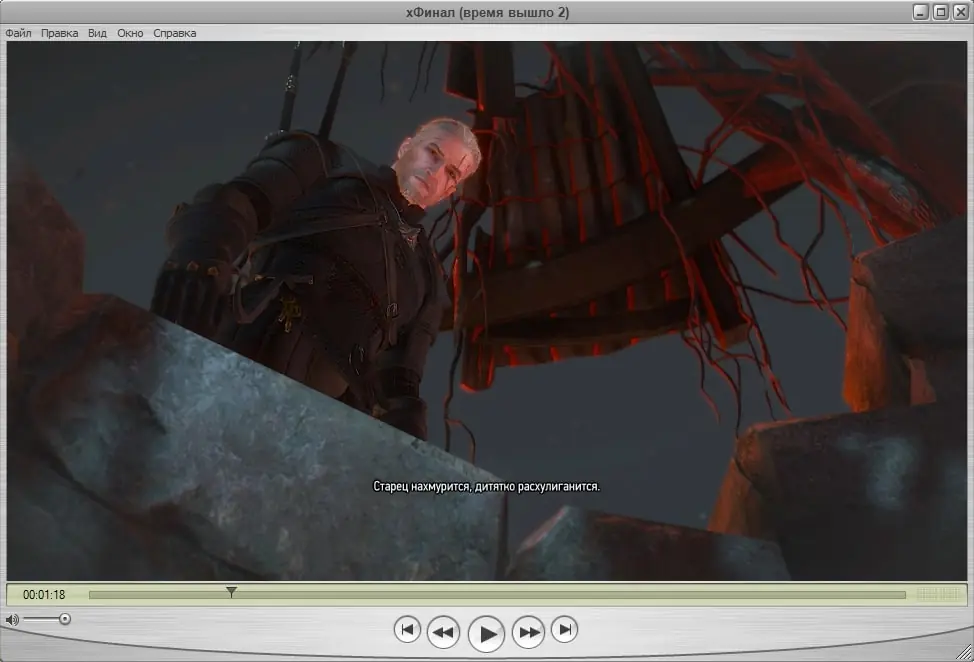This screenshot has height=662, width=974.
Task: Click the fast forward button
Action: (x=529, y=632)
